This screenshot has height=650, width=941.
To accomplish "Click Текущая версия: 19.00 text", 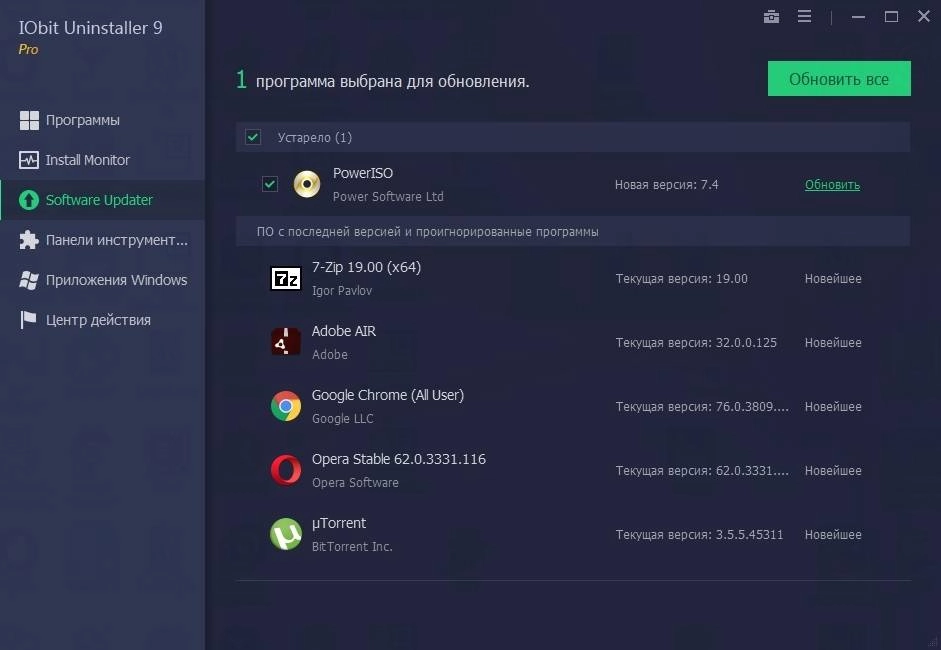I will coord(682,278).
